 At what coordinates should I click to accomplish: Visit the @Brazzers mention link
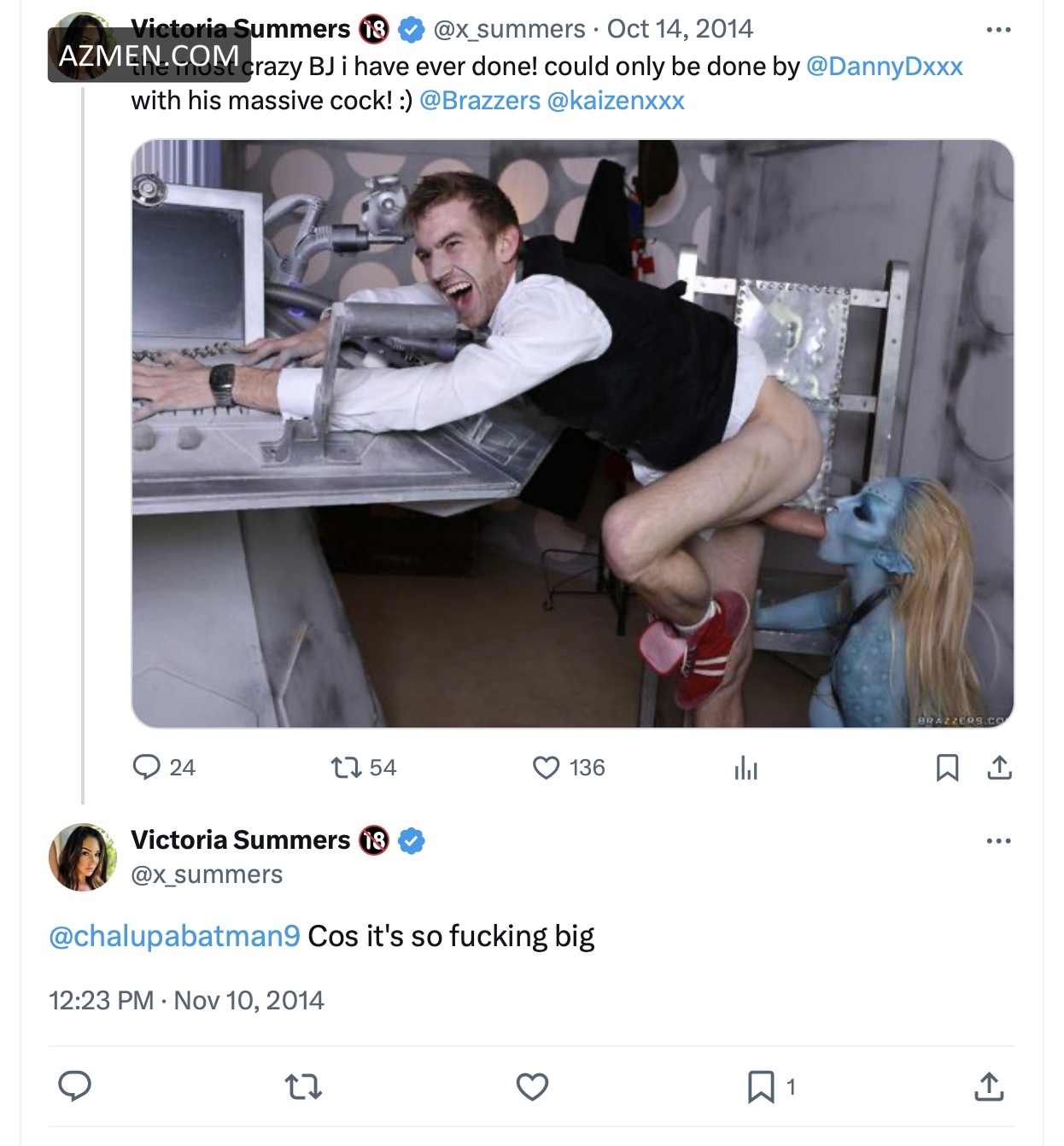click(480, 101)
